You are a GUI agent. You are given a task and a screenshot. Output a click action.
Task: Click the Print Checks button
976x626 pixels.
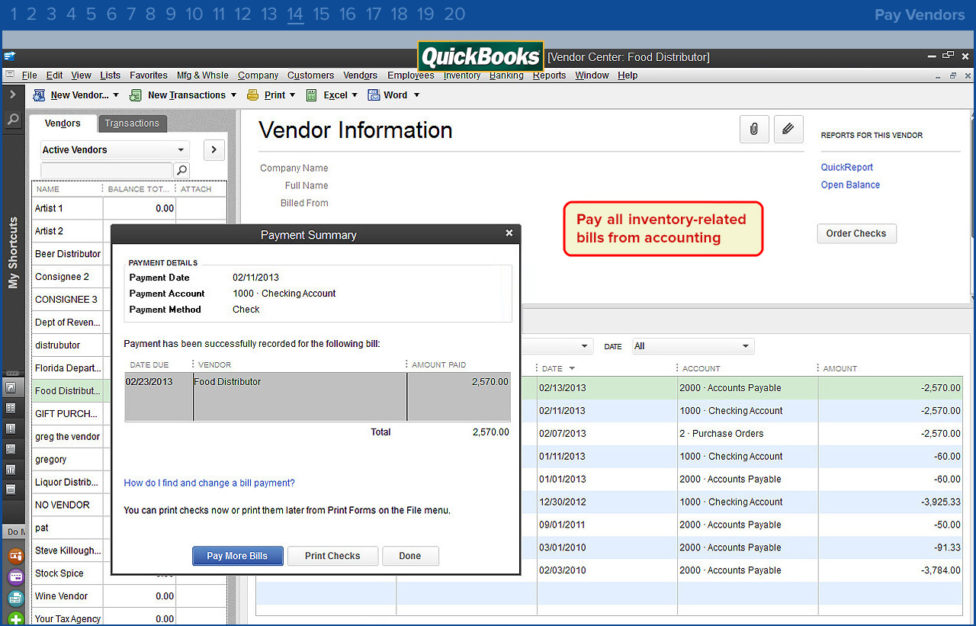(x=332, y=556)
